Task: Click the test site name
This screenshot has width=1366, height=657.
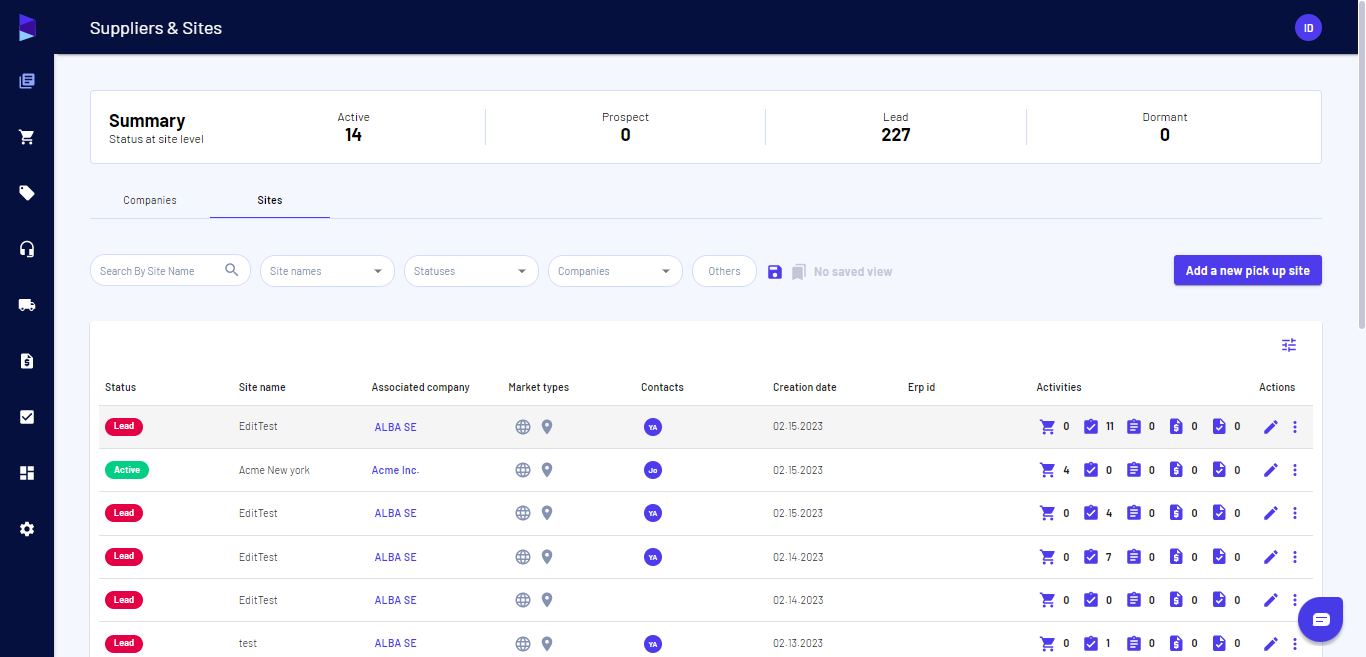Action: [248, 644]
